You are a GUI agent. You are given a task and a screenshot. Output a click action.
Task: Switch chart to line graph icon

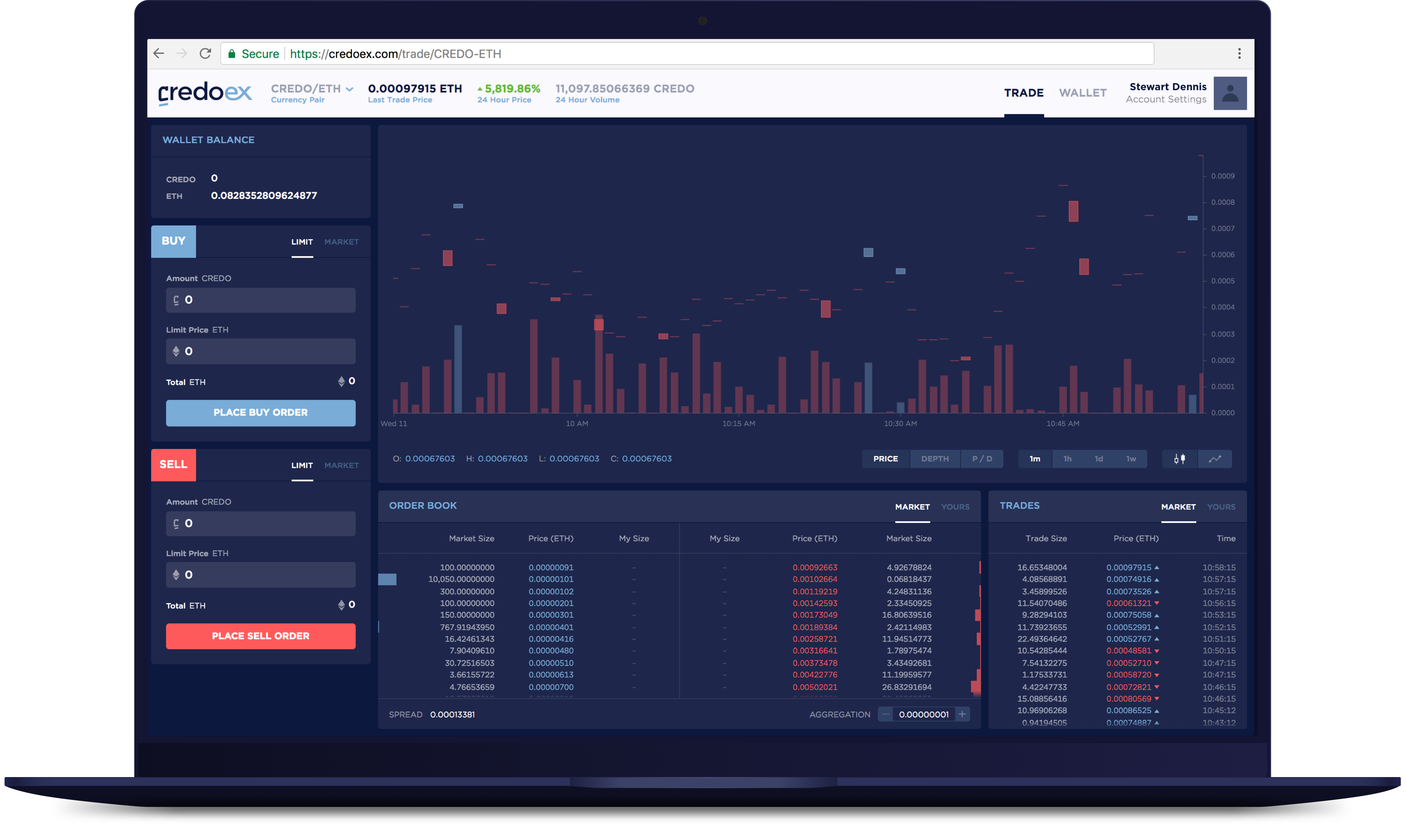point(1215,458)
